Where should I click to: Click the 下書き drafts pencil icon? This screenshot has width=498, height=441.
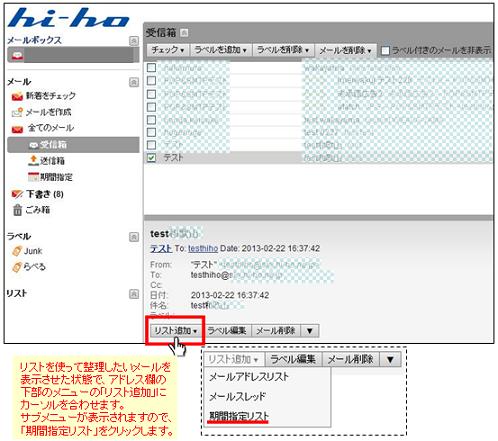pyautogui.click(x=17, y=194)
